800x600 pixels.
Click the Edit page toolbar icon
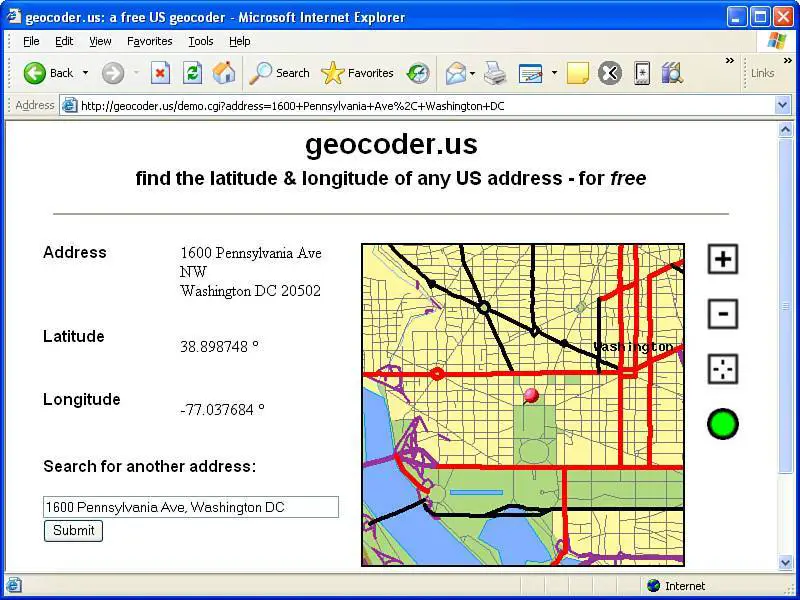531,73
